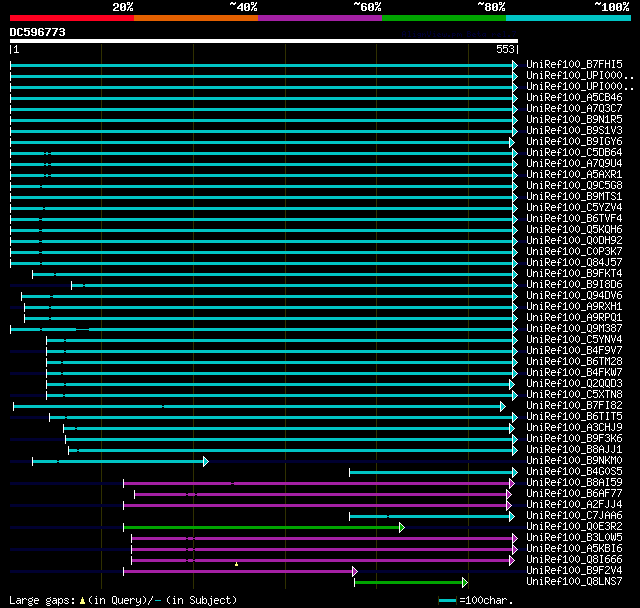Click the UniRef100_B6TIT5 label
This screenshot has width=640, height=608.
(574, 417)
